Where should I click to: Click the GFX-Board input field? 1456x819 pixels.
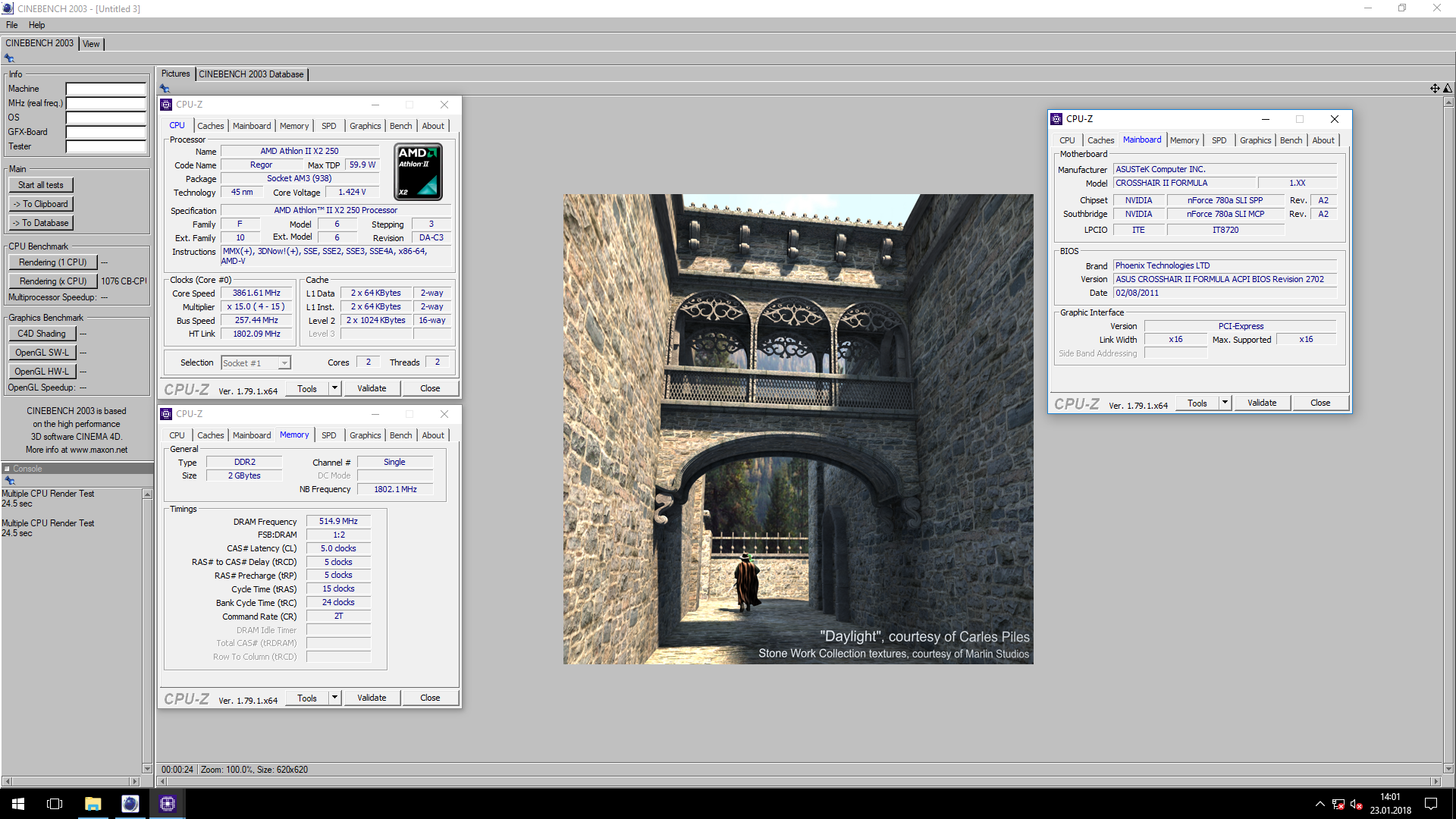[x=106, y=132]
